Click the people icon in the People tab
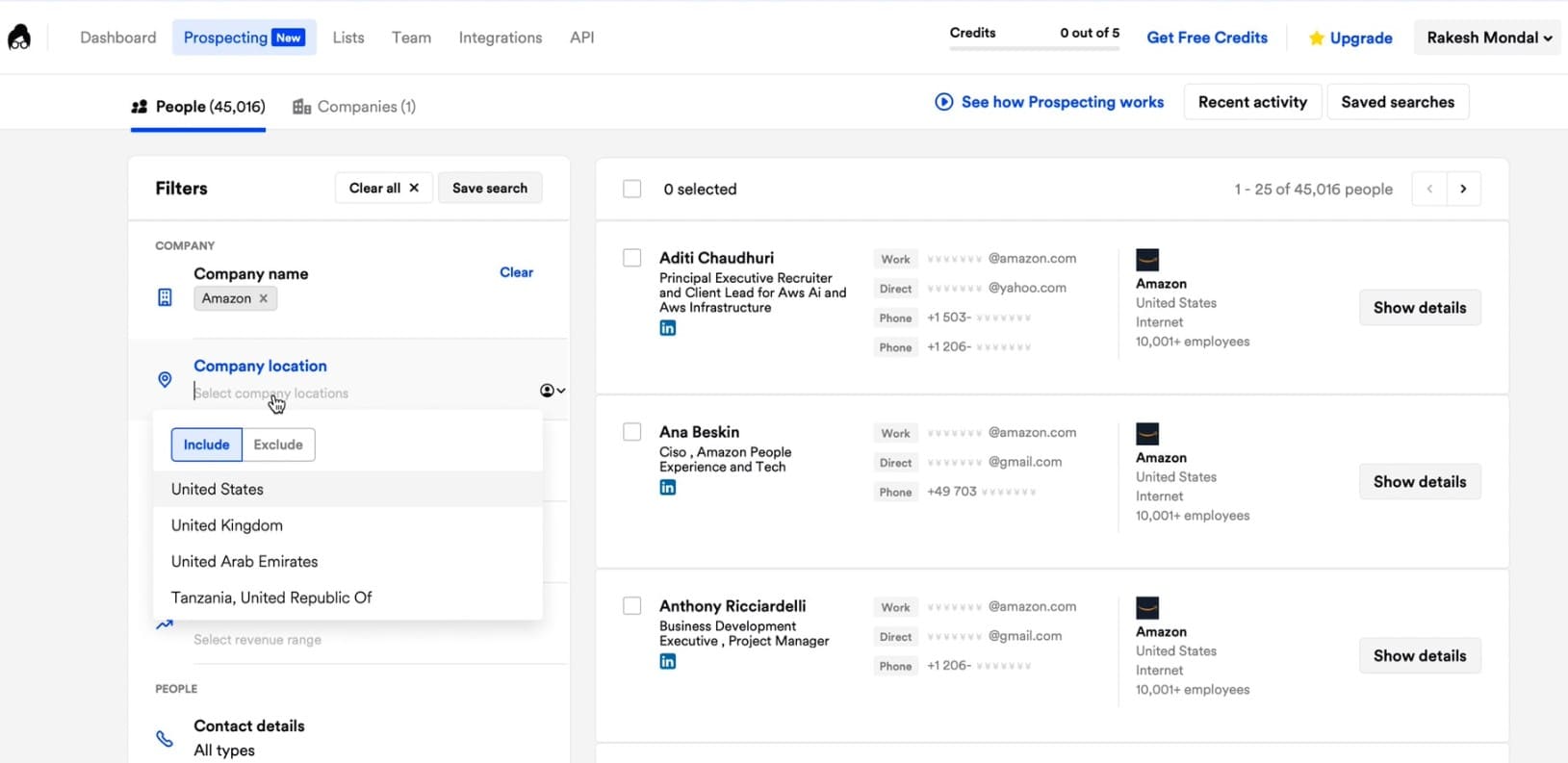The height and width of the screenshot is (763, 1568). pos(140,107)
